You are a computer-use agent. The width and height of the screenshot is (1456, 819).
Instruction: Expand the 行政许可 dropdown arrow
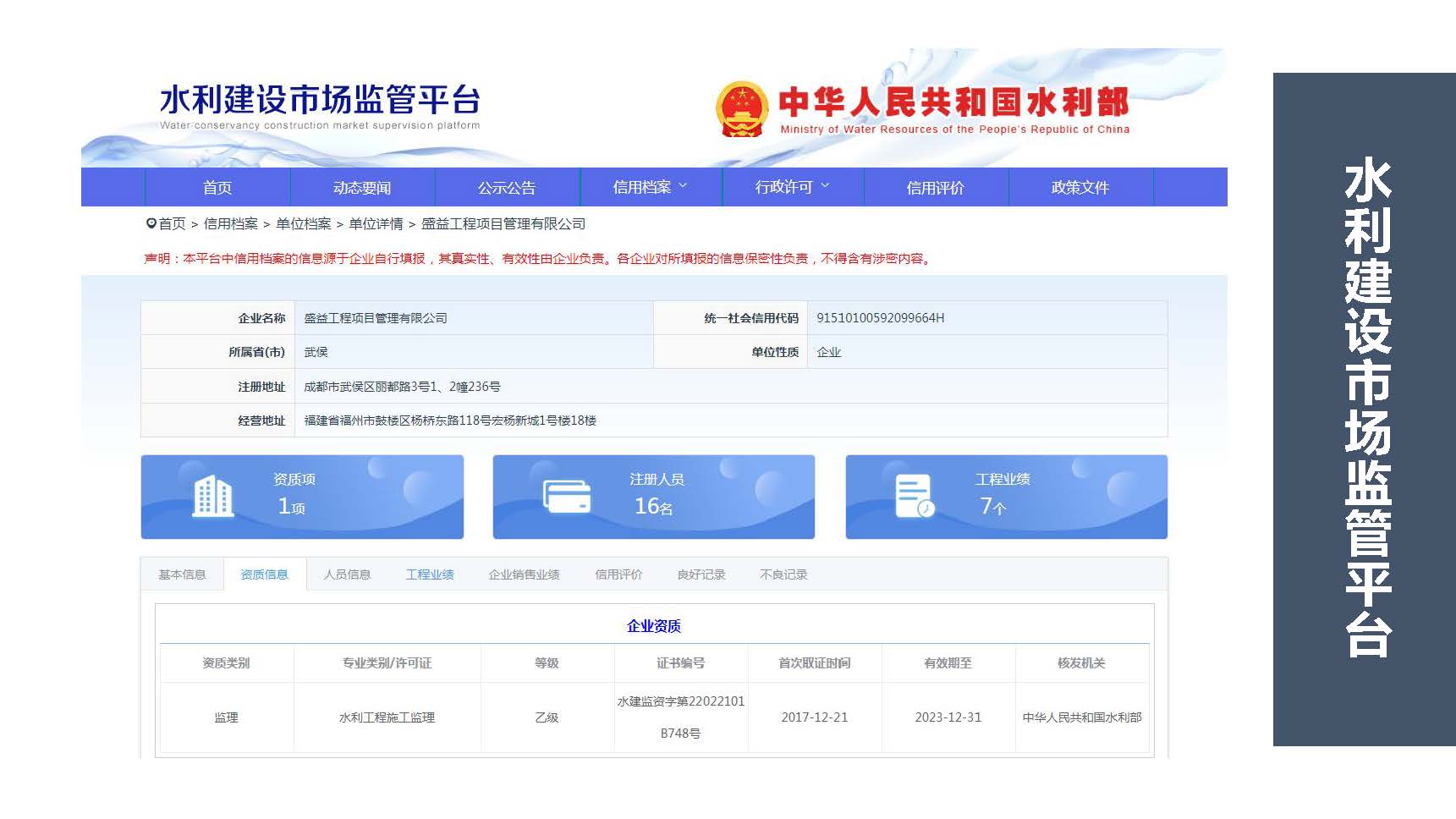[825, 186]
